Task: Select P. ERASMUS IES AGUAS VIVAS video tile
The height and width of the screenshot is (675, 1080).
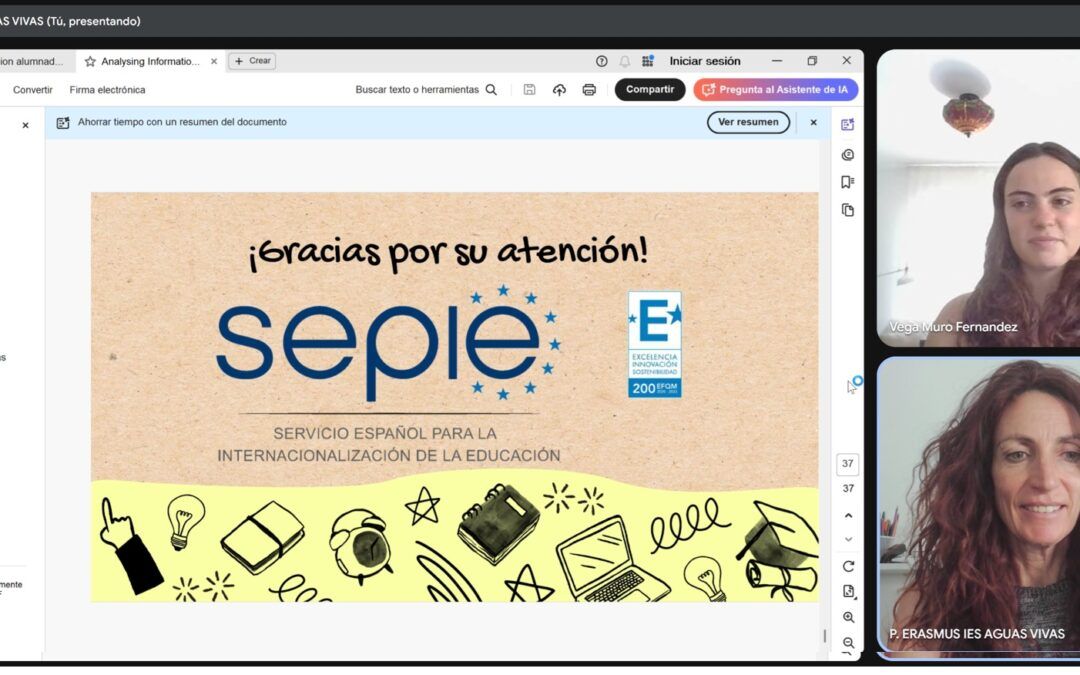Action: click(x=978, y=506)
